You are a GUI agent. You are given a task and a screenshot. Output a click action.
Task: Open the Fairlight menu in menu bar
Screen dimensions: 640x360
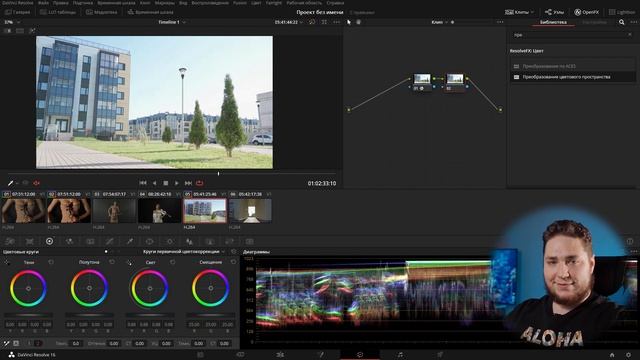274,2
